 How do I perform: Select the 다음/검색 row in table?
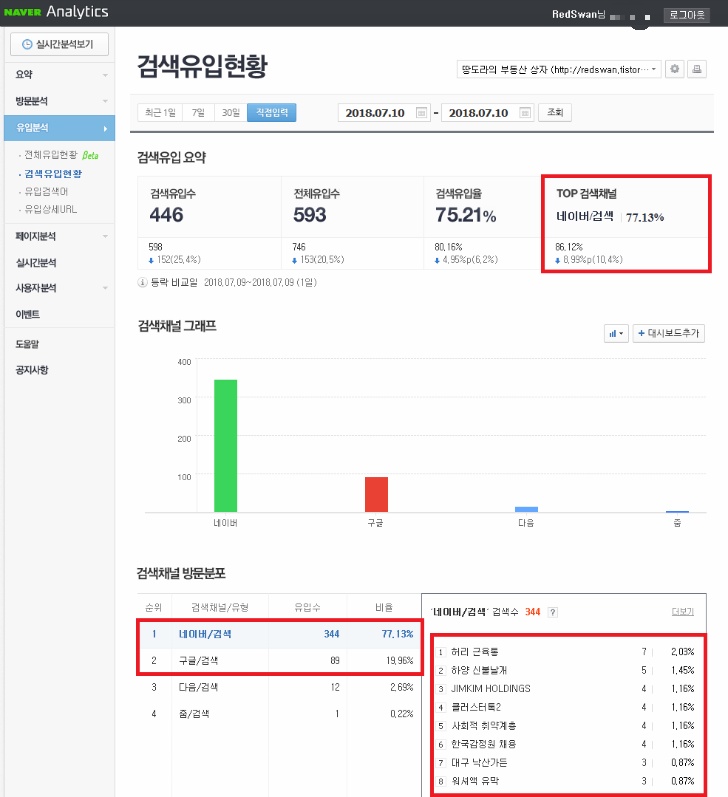pos(279,687)
